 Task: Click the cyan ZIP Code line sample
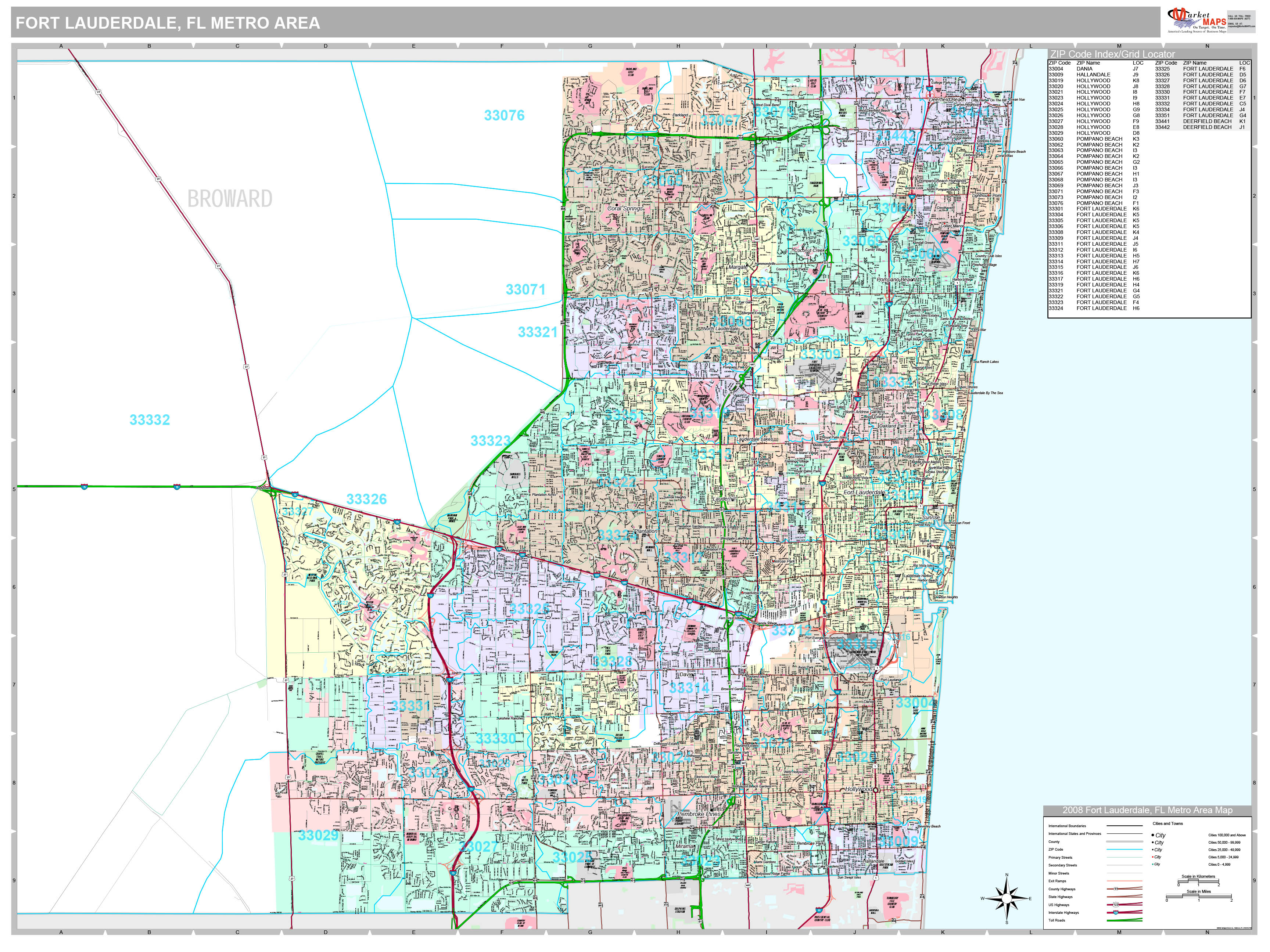pos(1125,850)
